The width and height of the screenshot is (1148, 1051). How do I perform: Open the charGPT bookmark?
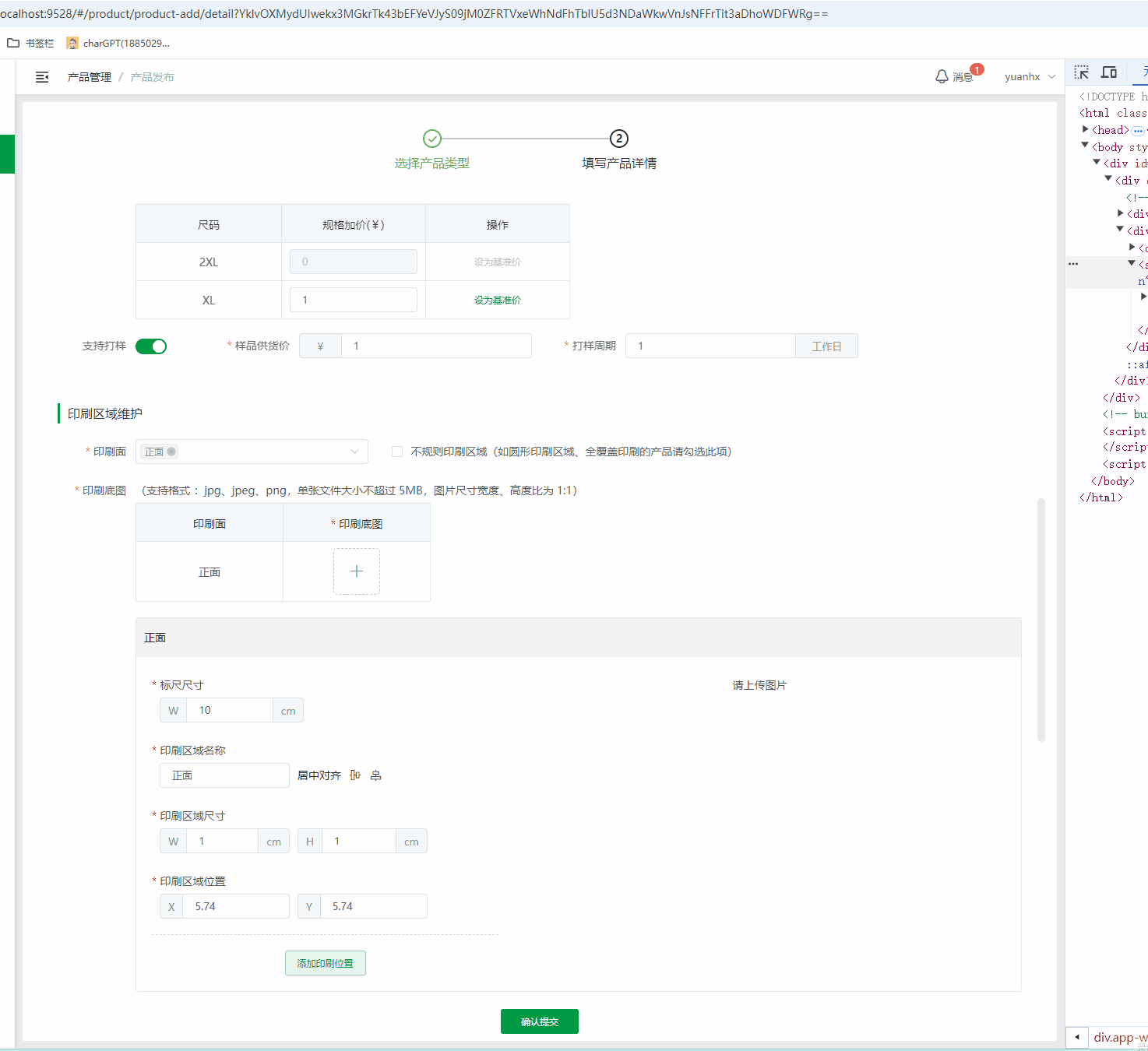118,43
